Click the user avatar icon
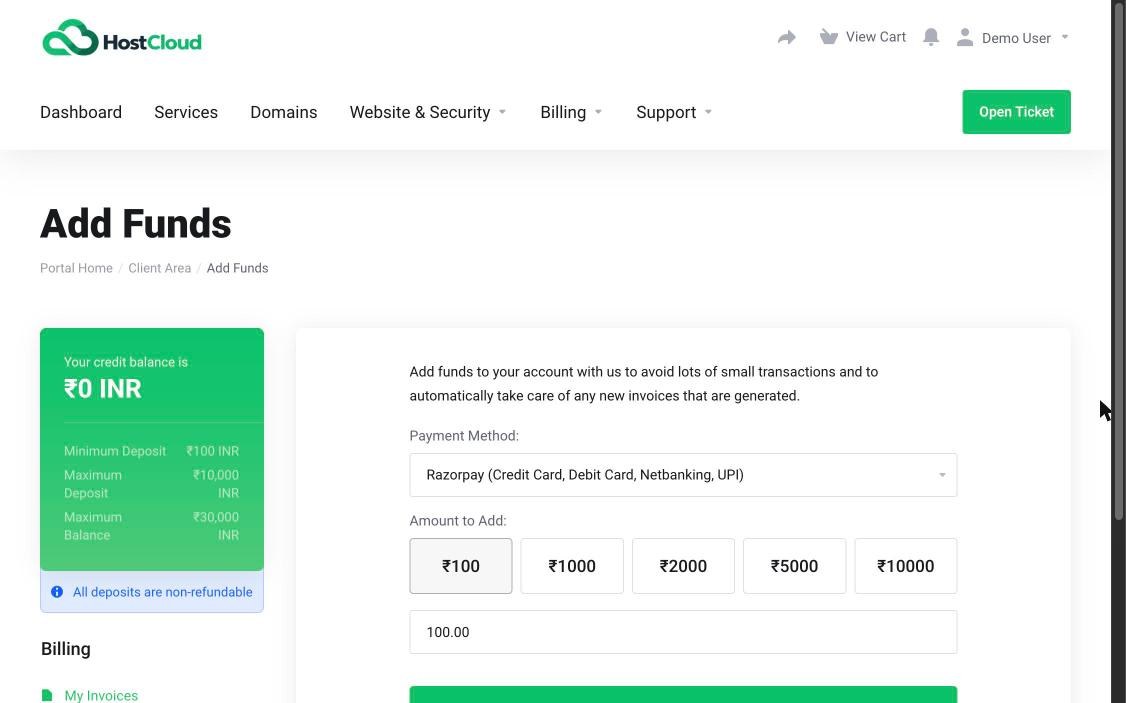Image resolution: width=1126 pixels, height=703 pixels. 964,37
